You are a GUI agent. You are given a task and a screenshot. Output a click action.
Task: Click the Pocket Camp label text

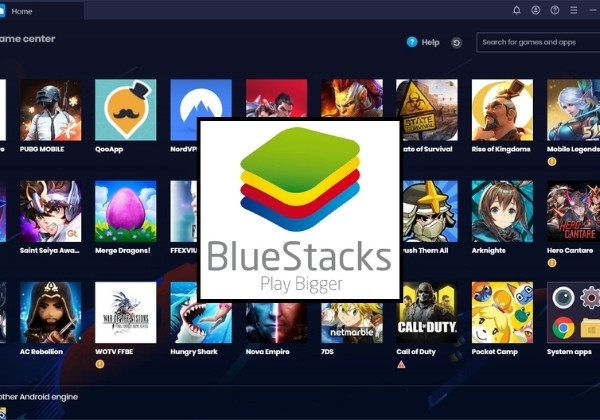click(494, 352)
